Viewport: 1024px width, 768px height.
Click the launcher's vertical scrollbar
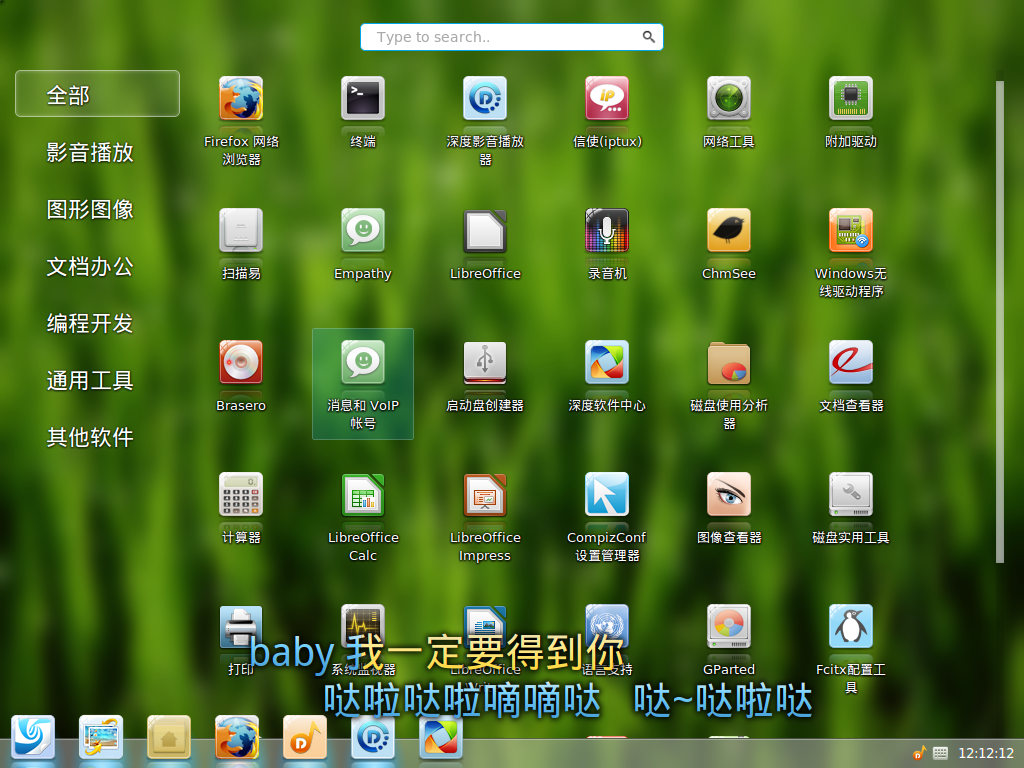[999, 320]
